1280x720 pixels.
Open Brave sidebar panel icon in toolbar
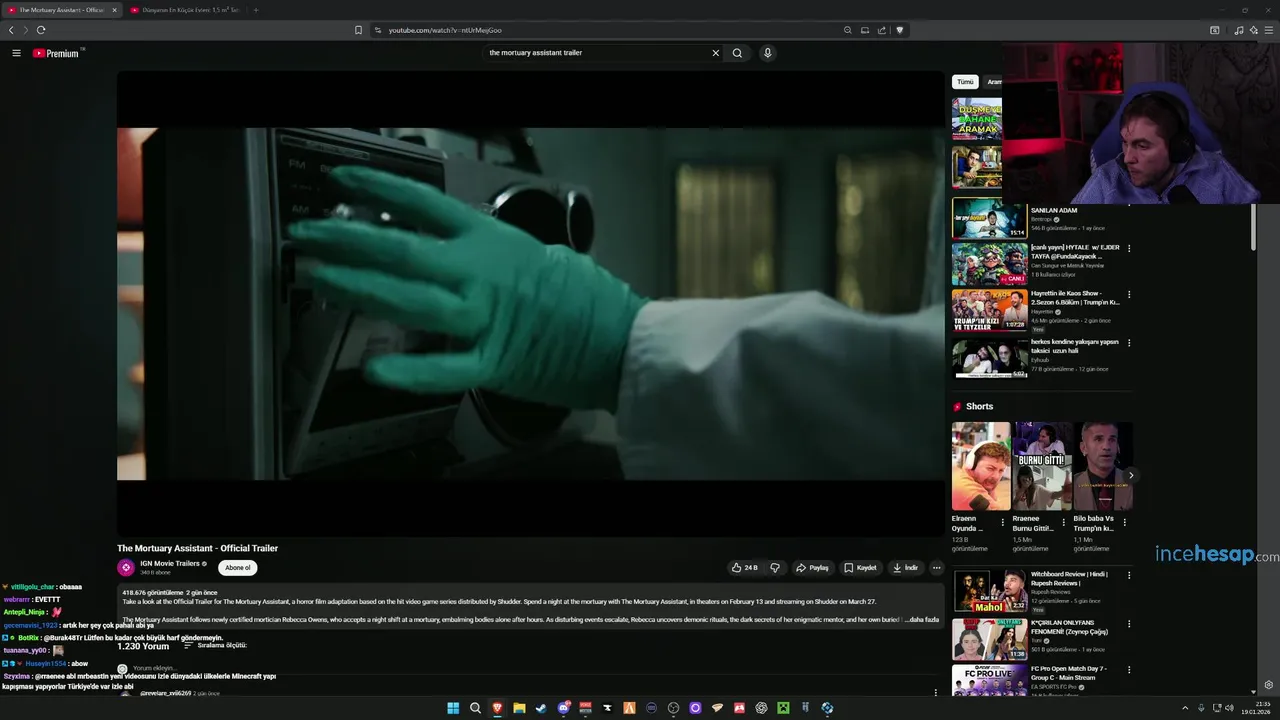[x=1215, y=30]
